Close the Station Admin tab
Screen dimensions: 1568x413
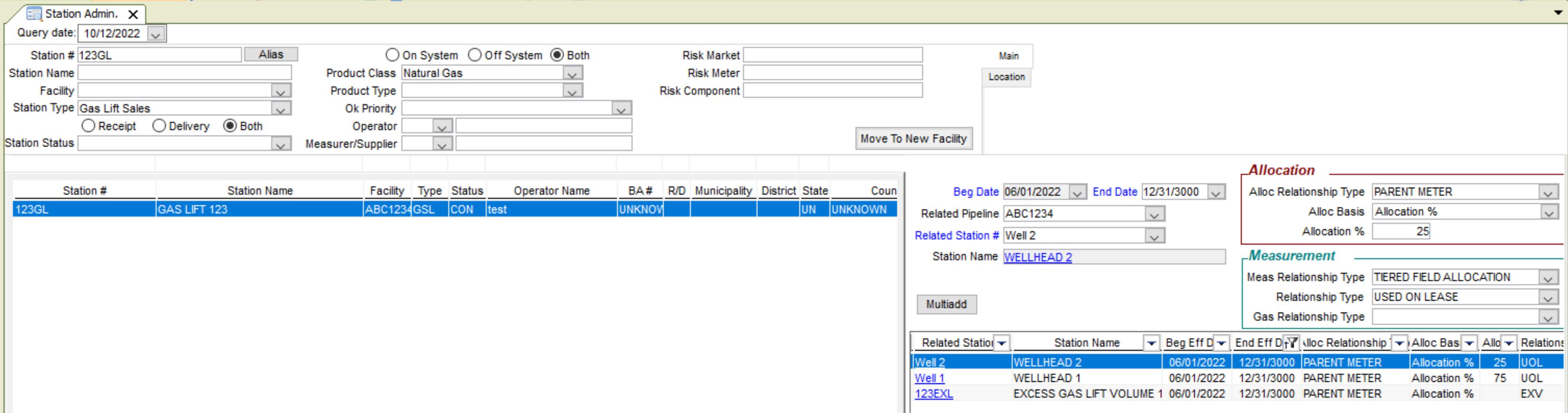133,14
